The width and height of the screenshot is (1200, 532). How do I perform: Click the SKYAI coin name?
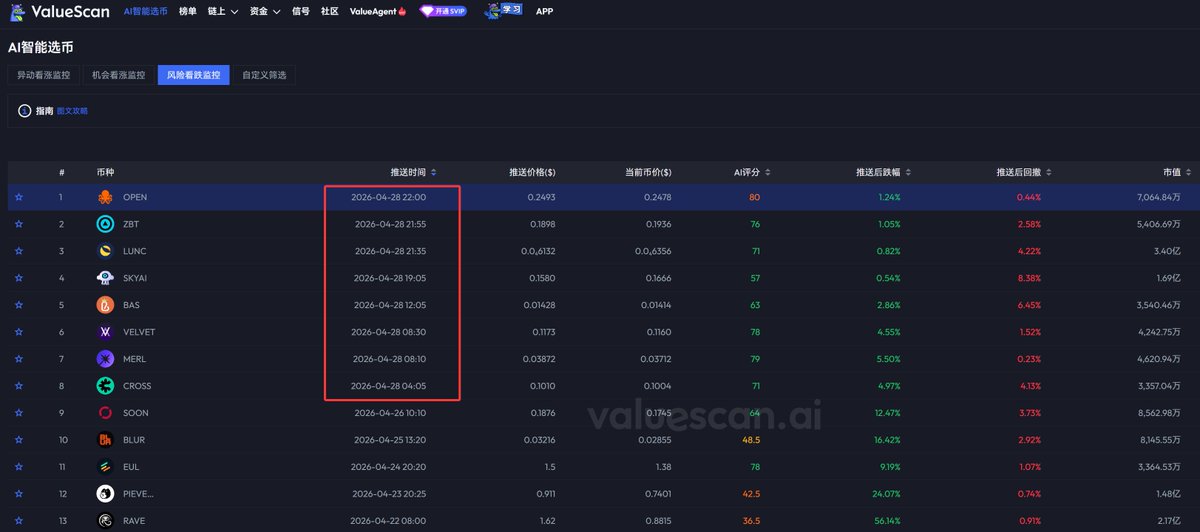136,278
